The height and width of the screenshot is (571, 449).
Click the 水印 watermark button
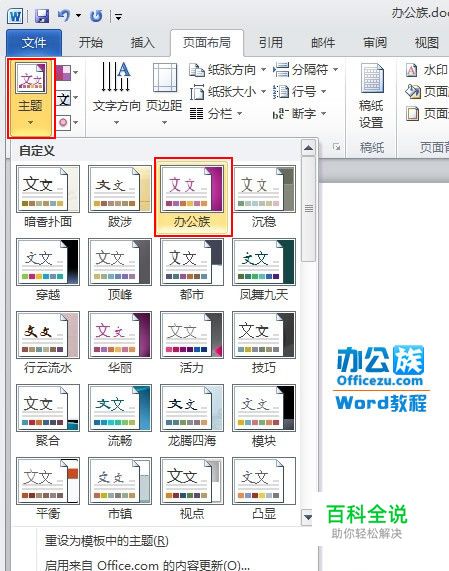point(426,70)
